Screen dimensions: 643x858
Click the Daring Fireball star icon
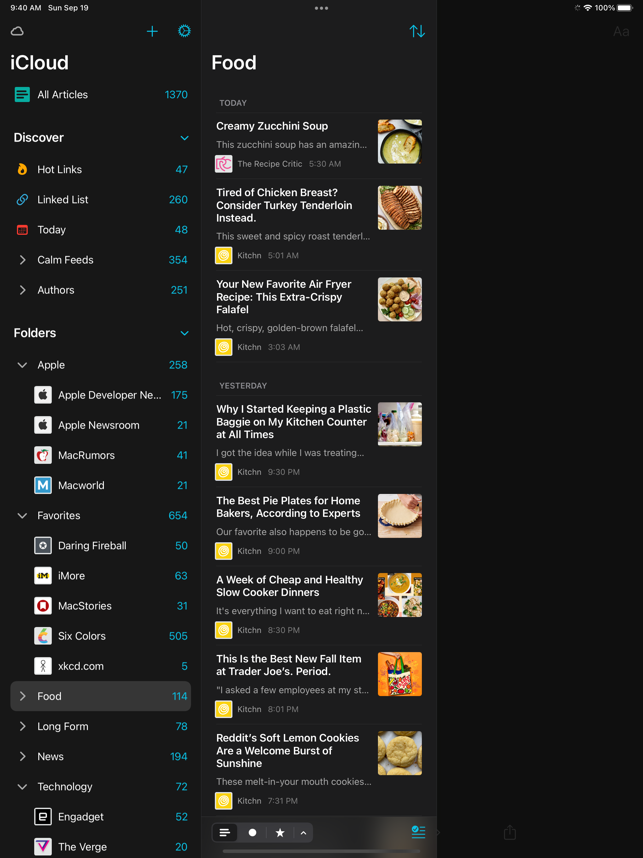click(43, 546)
